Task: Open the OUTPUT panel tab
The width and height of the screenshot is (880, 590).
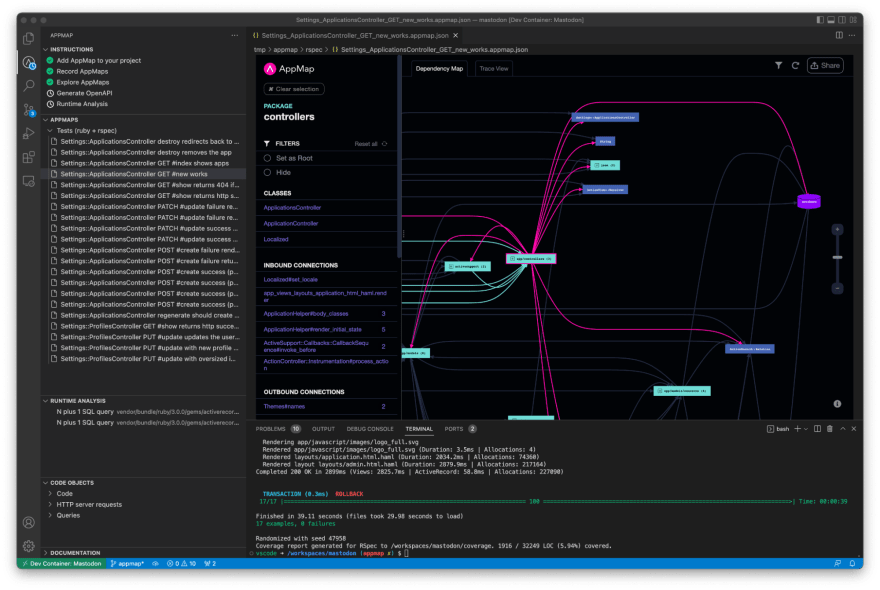Action: [323, 429]
